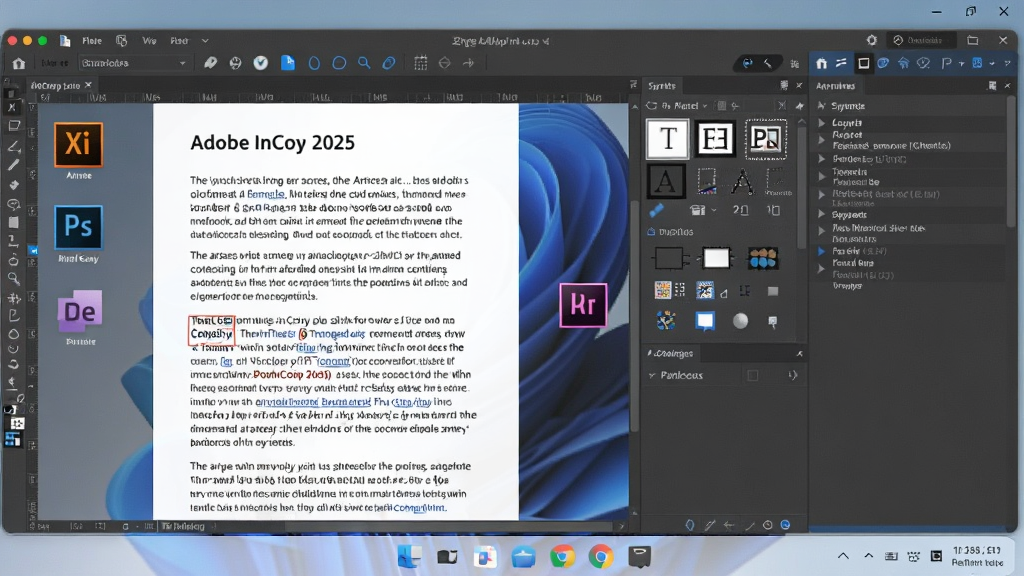This screenshot has width=1024, height=576.
Task: Click the blue dots swatch group icon
Action: click(762, 259)
